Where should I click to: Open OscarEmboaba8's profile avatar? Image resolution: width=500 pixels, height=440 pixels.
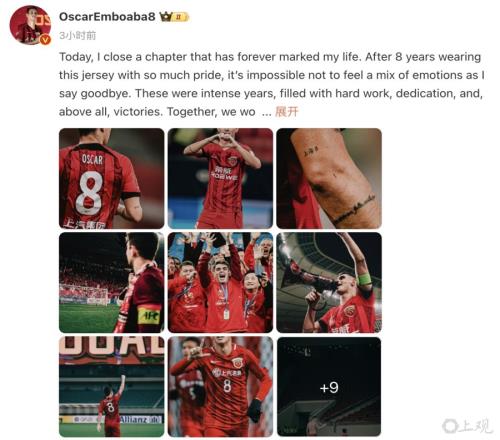pyautogui.click(x=30, y=25)
